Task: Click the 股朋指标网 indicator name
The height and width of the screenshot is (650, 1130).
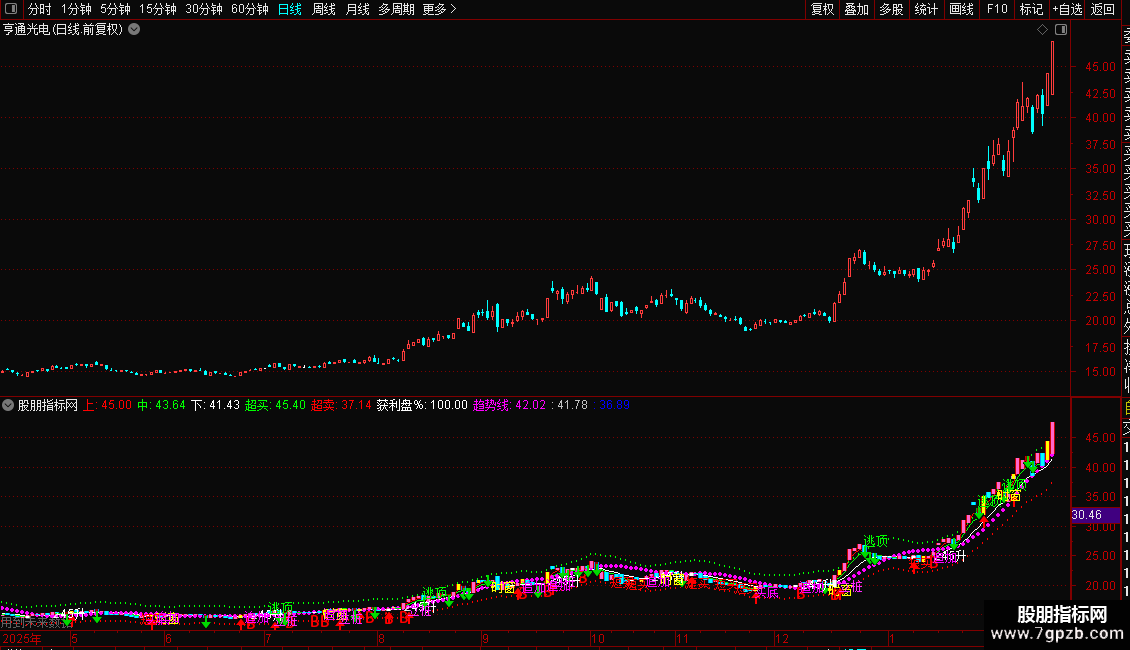Action: click(x=48, y=405)
